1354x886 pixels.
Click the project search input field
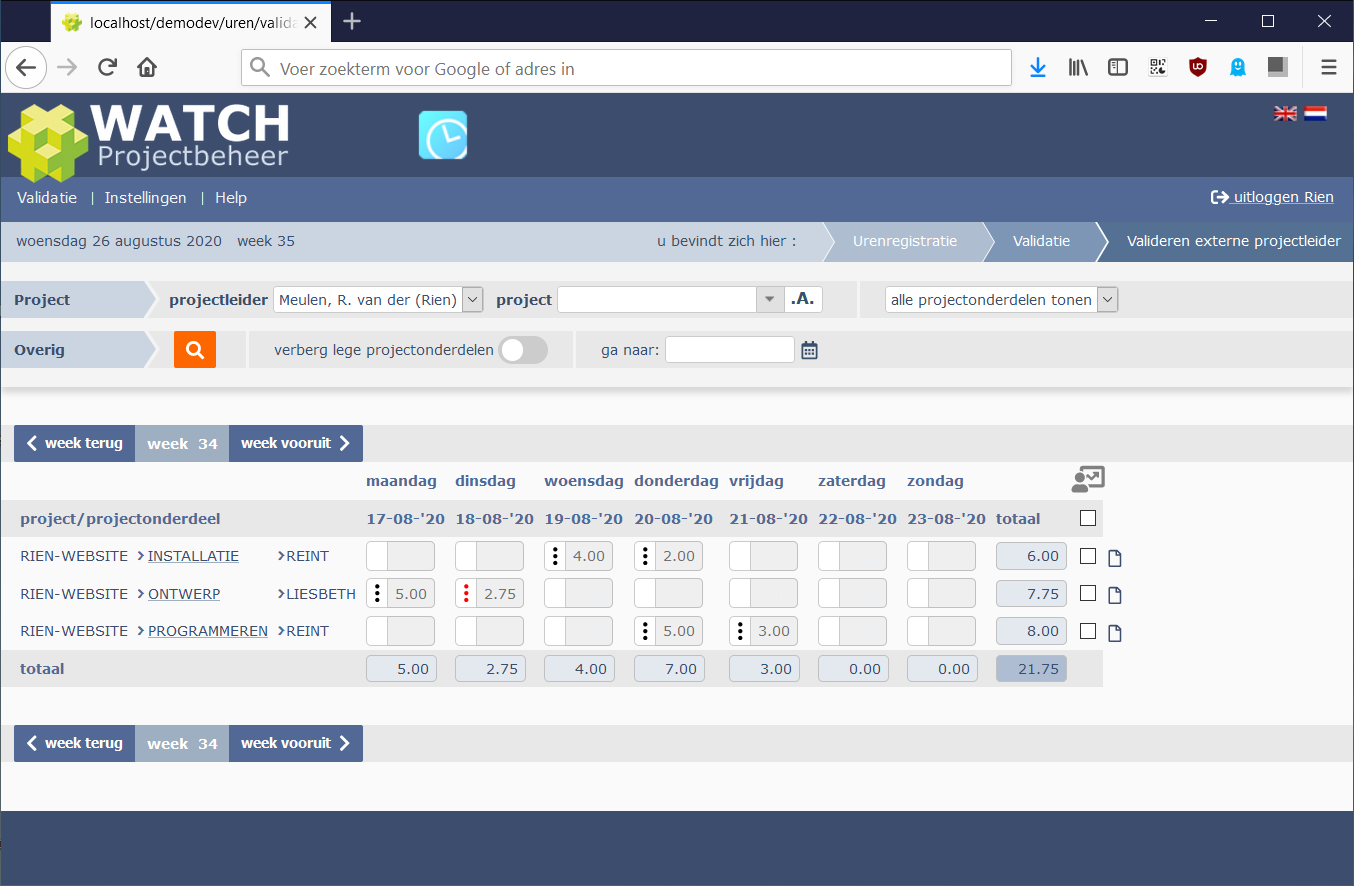[657, 300]
